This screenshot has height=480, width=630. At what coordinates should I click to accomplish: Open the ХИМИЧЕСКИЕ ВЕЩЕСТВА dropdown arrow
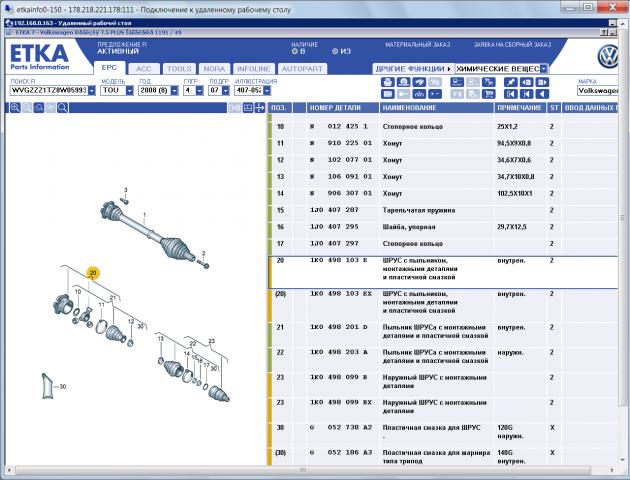coord(544,69)
